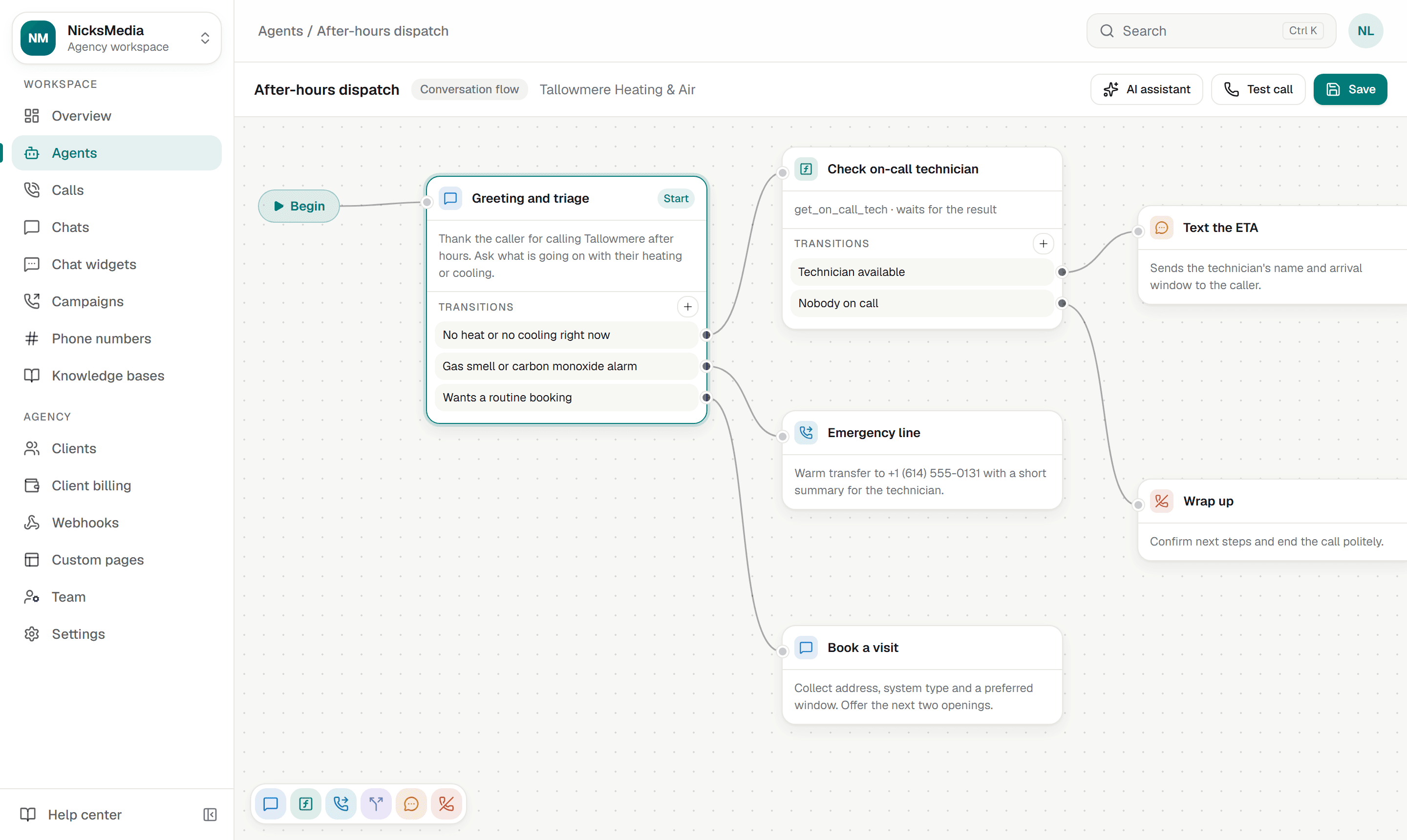Image resolution: width=1407 pixels, height=840 pixels.
Task: Add transition to Greeting and triage node
Action: [x=687, y=307]
